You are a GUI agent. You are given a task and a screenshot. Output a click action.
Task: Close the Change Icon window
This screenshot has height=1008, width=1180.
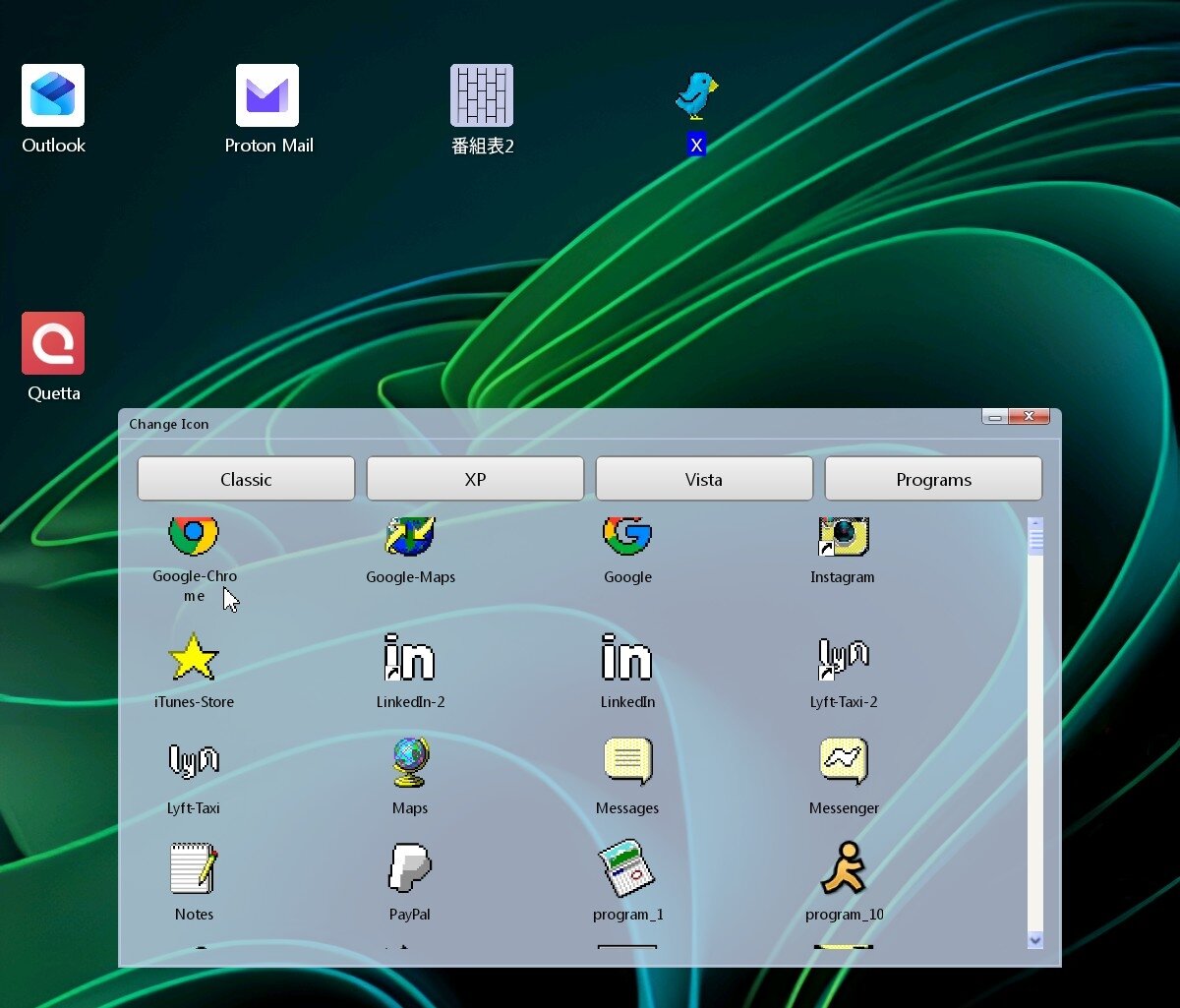(x=1030, y=417)
